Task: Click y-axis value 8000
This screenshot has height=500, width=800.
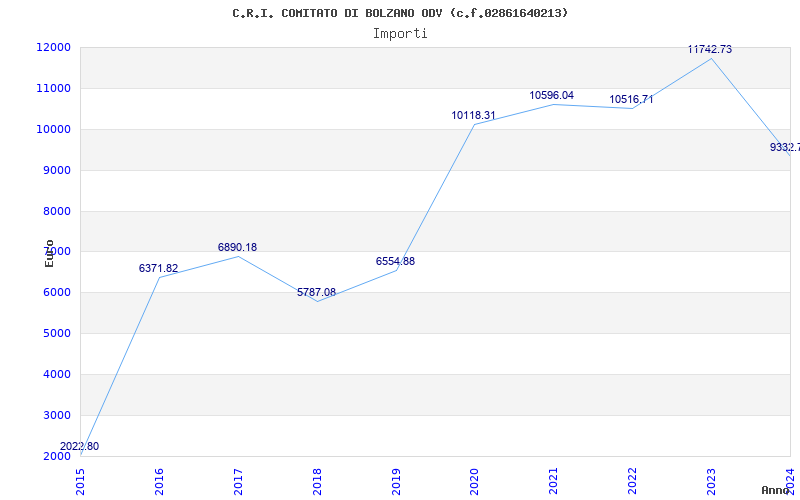Action: tap(56, 211)
